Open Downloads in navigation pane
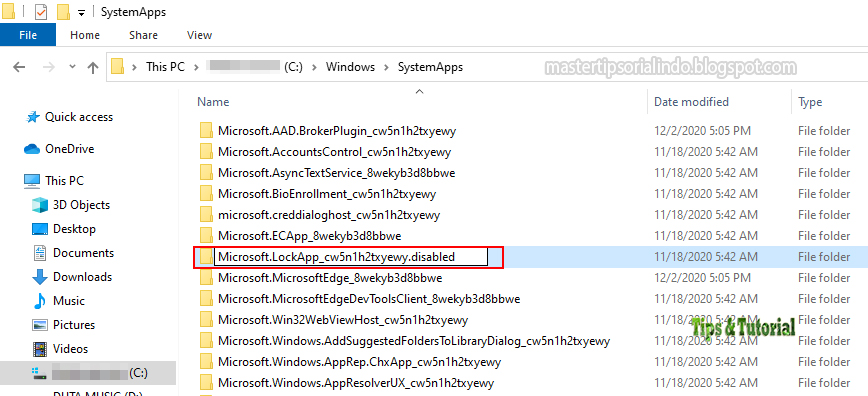This screenshot has height=396, width=868. click(82, 276)
